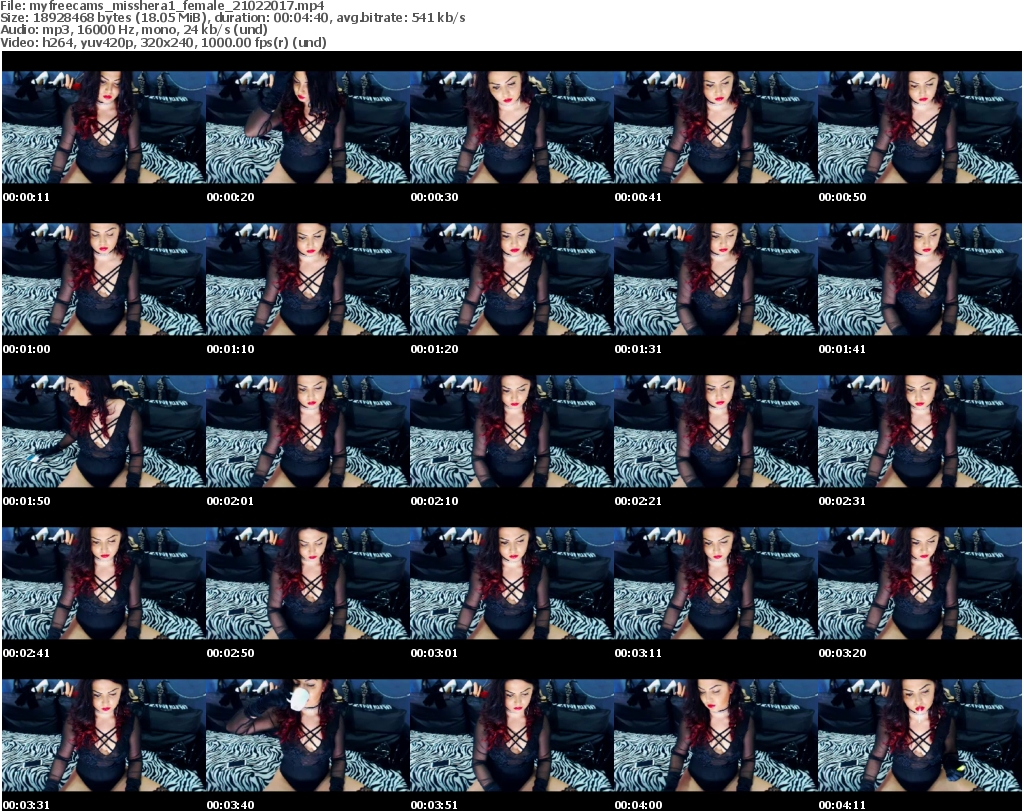Click the 00:01:50 timestamp label
1024x811 pixels.
coord(26,501)
